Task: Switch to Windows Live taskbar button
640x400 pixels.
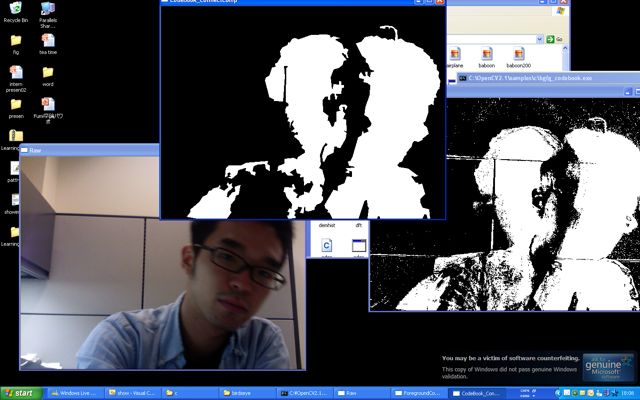Action: (x=74, y=393)
